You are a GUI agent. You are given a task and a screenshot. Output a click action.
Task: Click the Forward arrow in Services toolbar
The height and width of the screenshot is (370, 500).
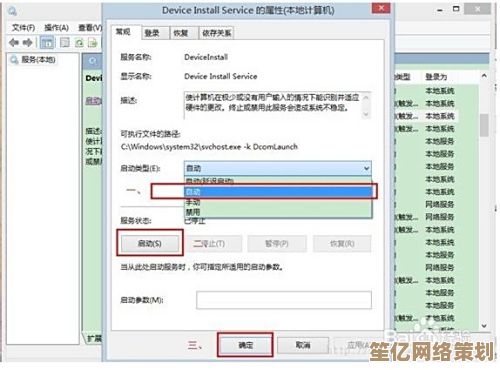pos(27,42)
